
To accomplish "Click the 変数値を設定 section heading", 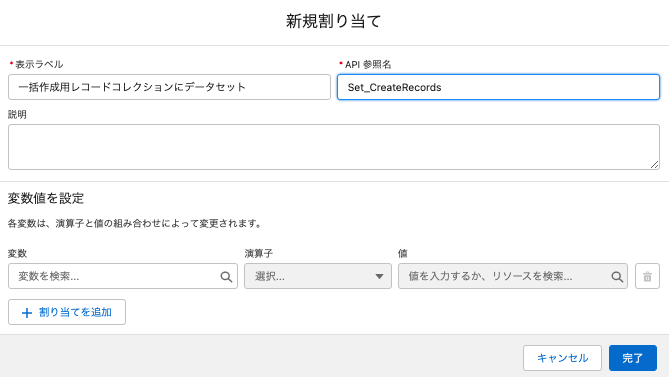I will click(46, 198).
